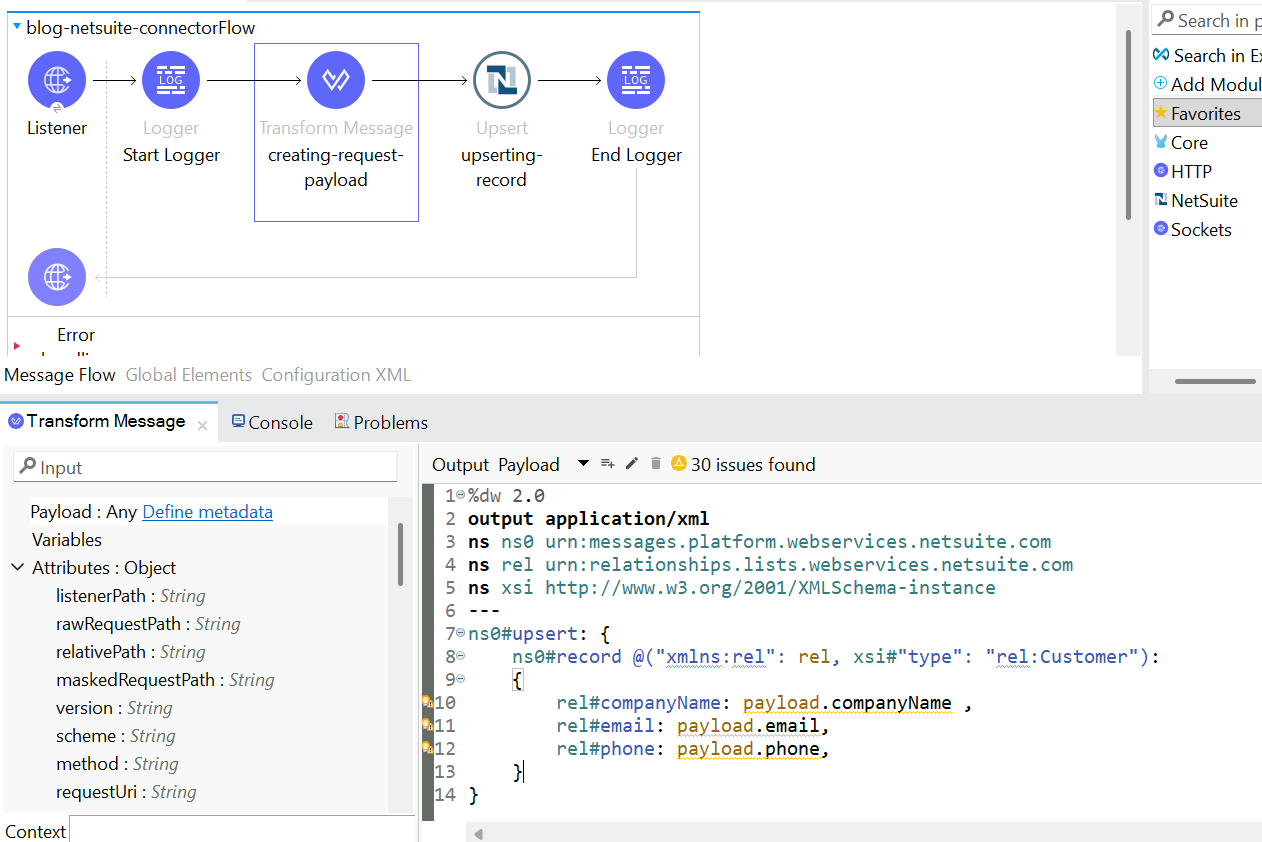Switch to the Console tab

click(272, 423)
